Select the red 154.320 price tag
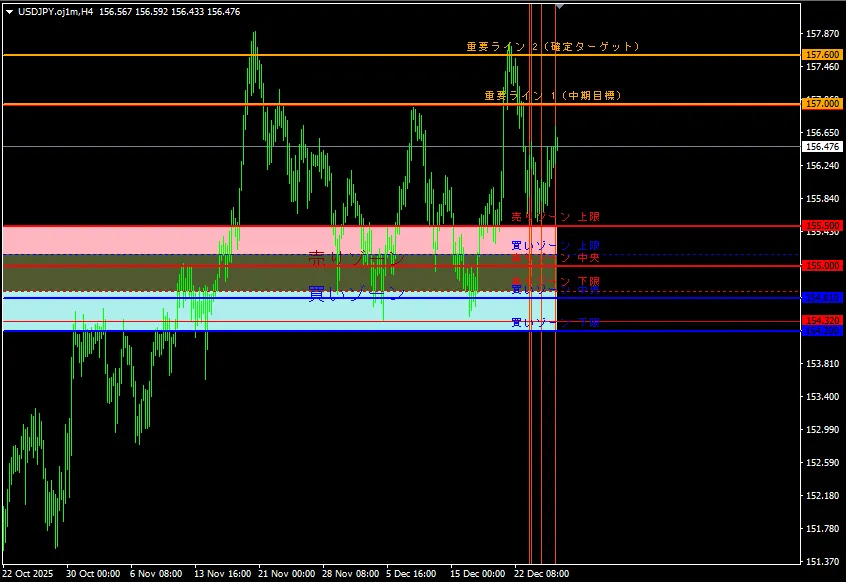This screenshot has height=582, width=846. [x=821, y=320]
